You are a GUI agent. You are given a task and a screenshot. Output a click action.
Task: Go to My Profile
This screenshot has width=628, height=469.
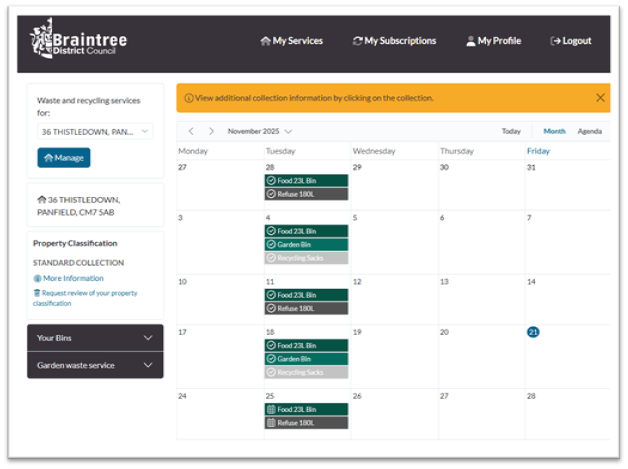click(494, 41)
